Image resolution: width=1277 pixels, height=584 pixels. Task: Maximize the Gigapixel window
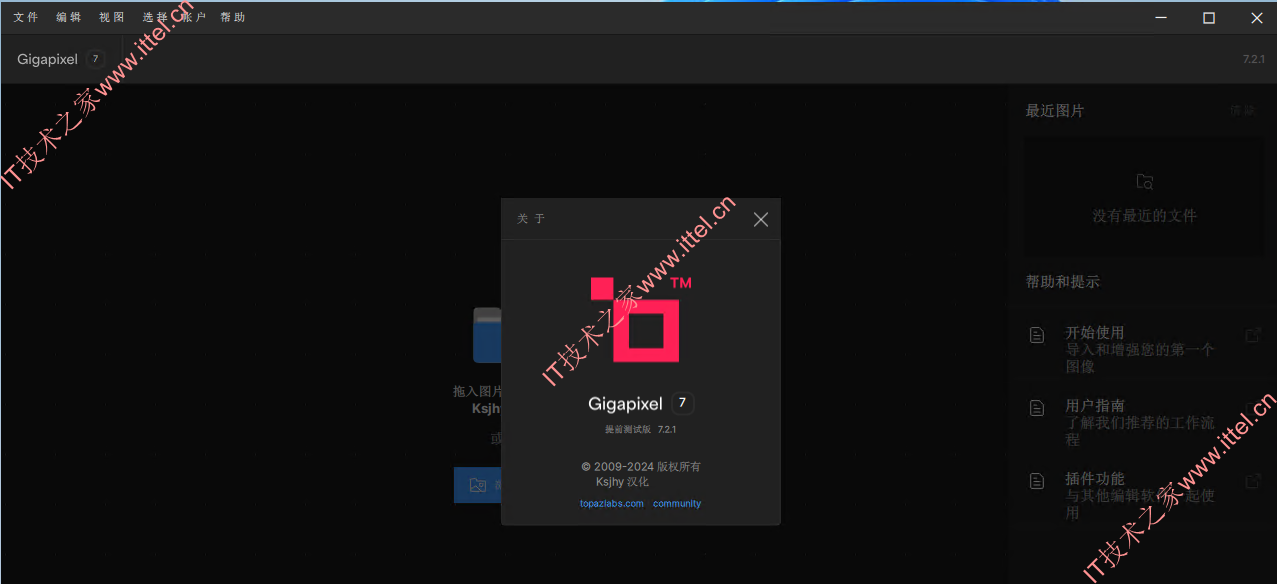tap(1209, 18)
